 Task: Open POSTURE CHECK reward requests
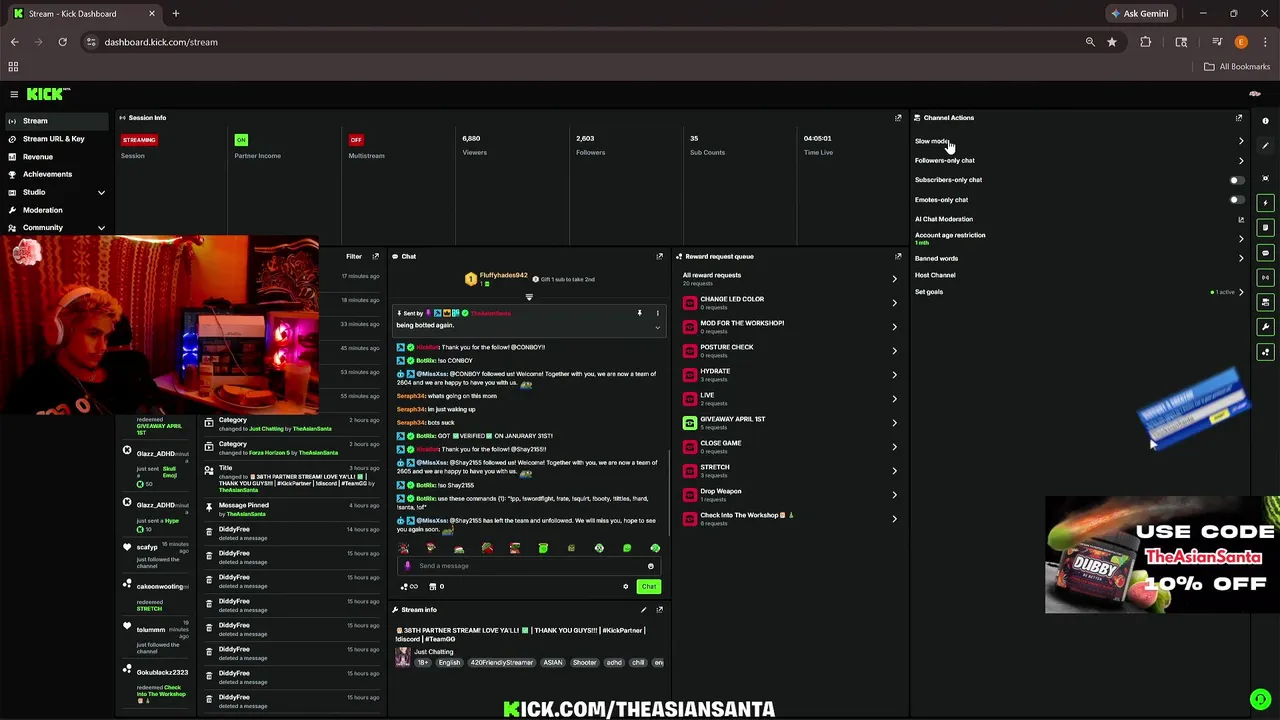pos(790,351)
